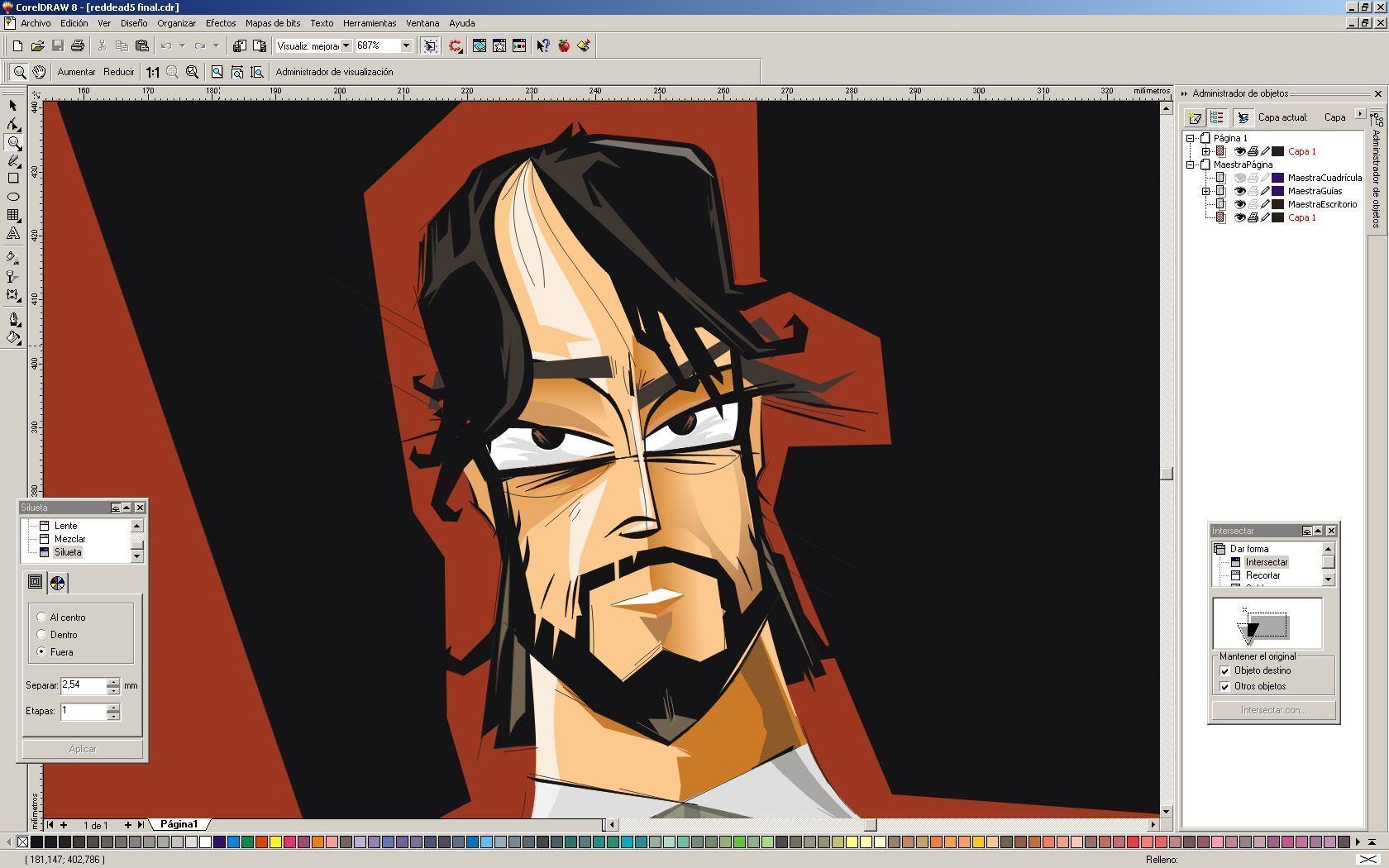Viewport: 1389px width, 868px height.
Task: Open the 'Mapas de bits' menu
Action: (x=273, y=23)
